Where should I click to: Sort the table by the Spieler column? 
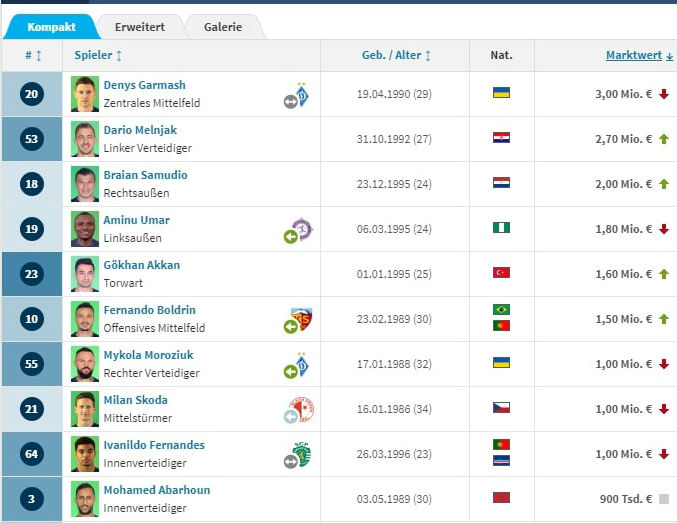[99, 55]
